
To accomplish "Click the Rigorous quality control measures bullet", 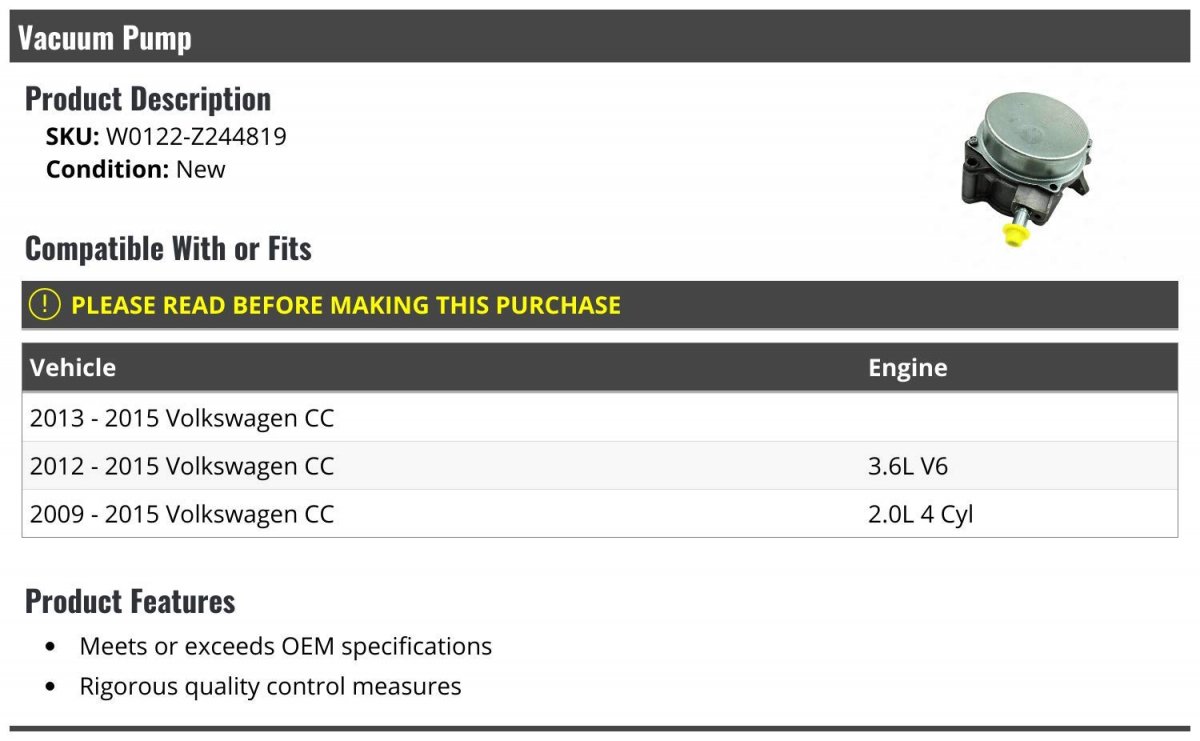I will coord(270,686).
